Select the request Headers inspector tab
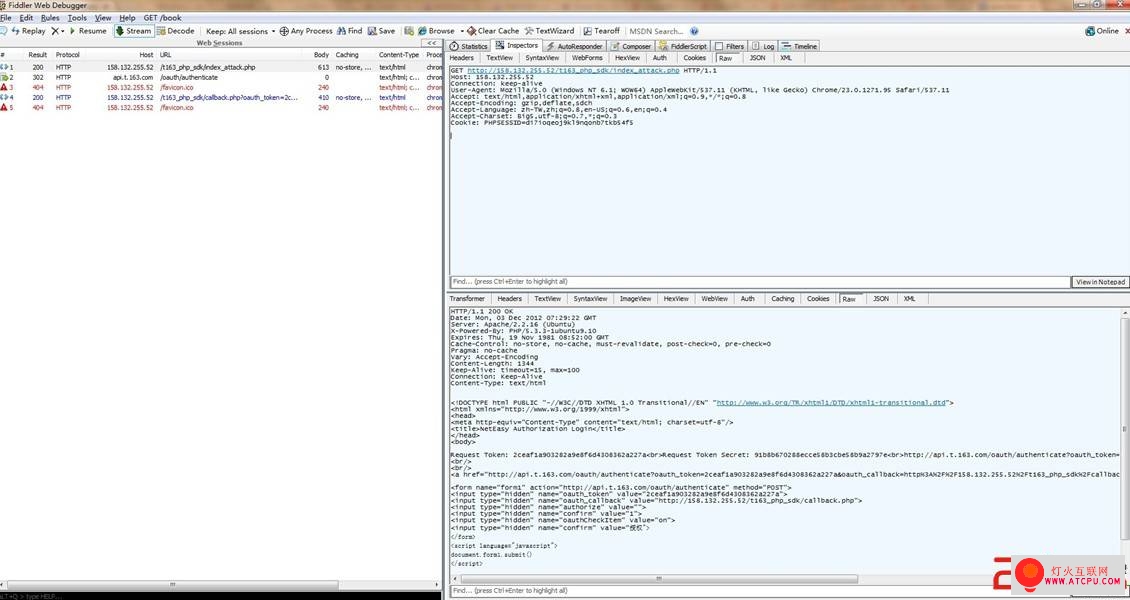 (x=462, y=58)
